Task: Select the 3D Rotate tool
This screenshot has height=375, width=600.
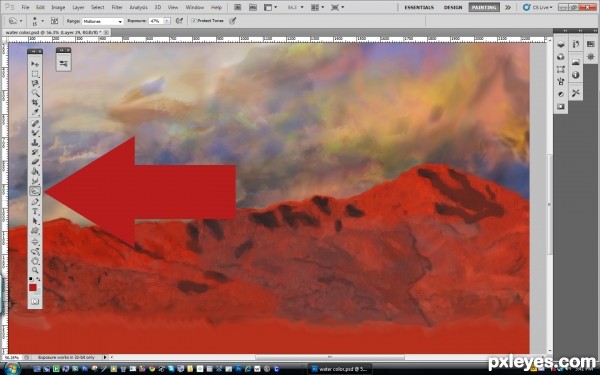Action: pos(35,241)
